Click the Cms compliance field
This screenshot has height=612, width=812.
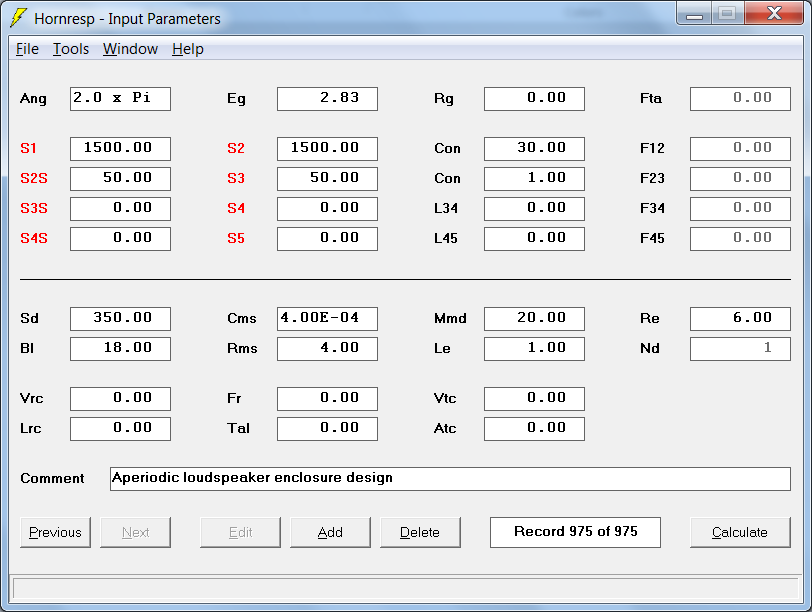point(327,318)
